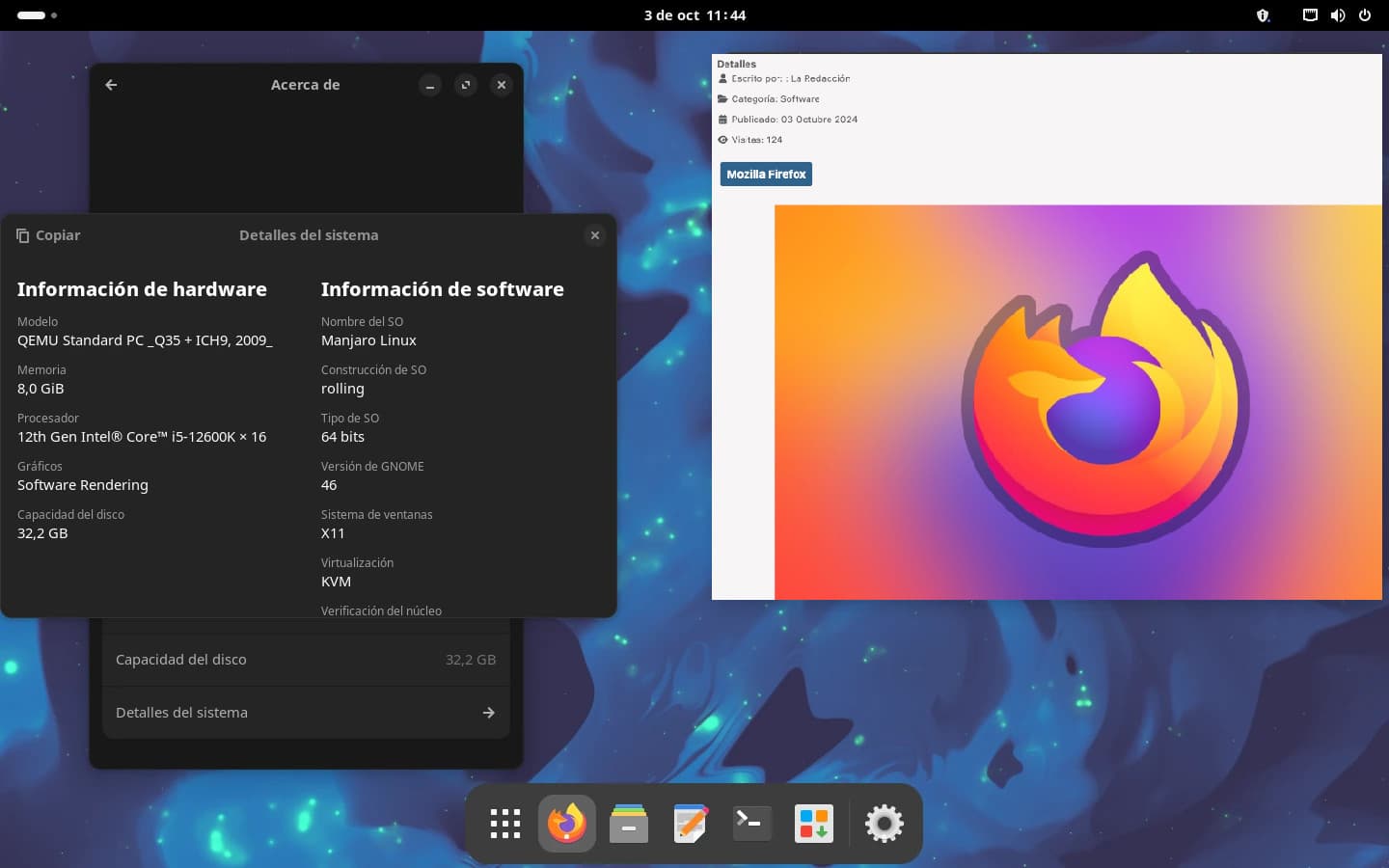Open Settings gear in the dock
This screenshot has height=868, width=1389.
pyautogui.click(x=884, y=824)
